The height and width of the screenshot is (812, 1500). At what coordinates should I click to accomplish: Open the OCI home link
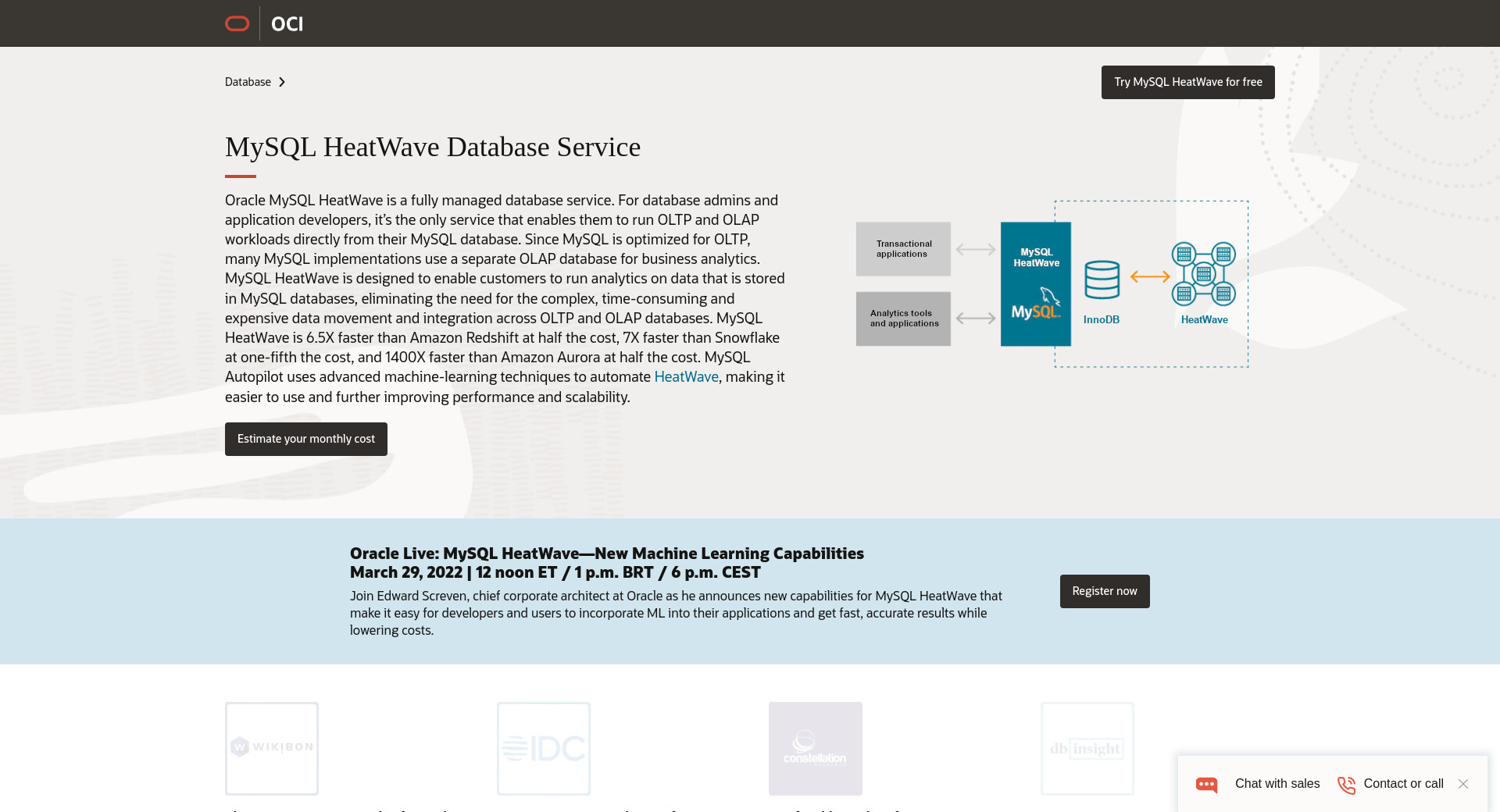tap(287, 24)
